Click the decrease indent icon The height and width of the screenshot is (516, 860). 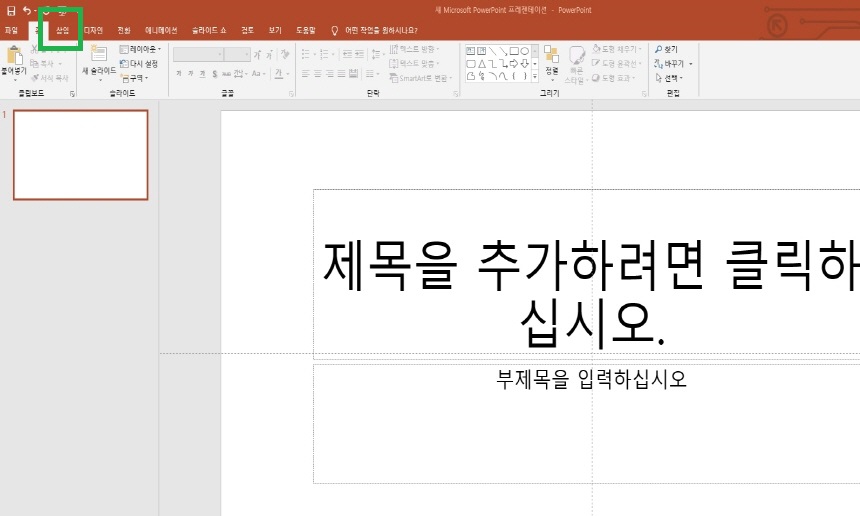coord(347,54)
